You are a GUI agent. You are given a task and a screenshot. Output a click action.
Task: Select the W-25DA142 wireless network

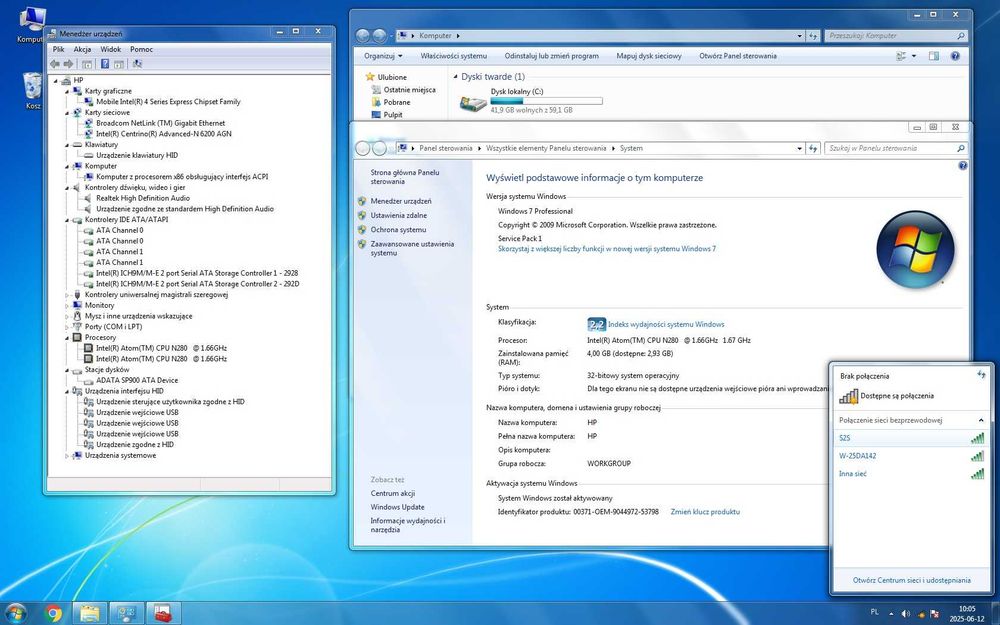pyautogui.click(x=911, y=456)
